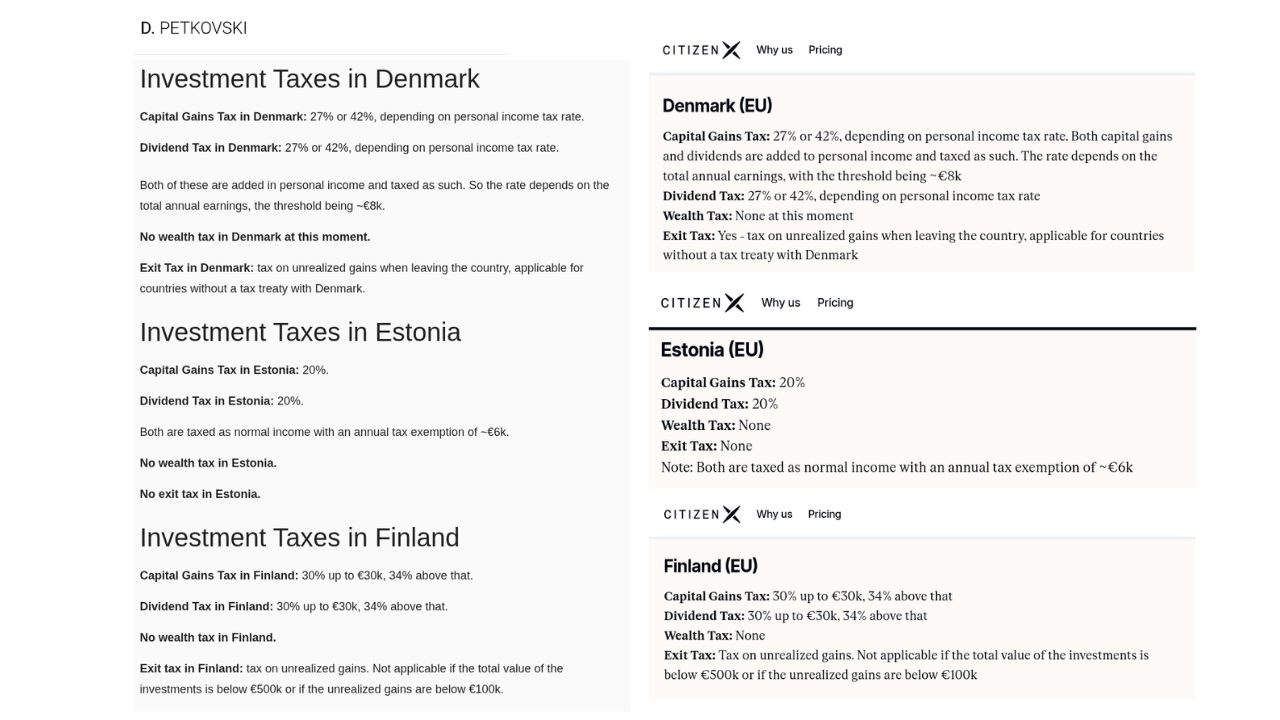1280x720 pixels.
Task: Click the CitizenX logo above the Denmark section
Action: point(701,50)
